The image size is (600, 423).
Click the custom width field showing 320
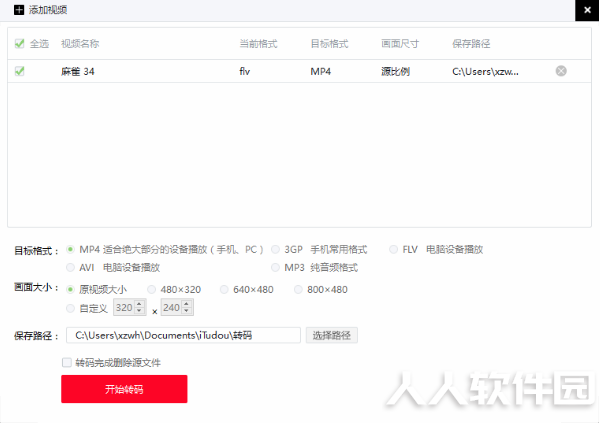124,307
